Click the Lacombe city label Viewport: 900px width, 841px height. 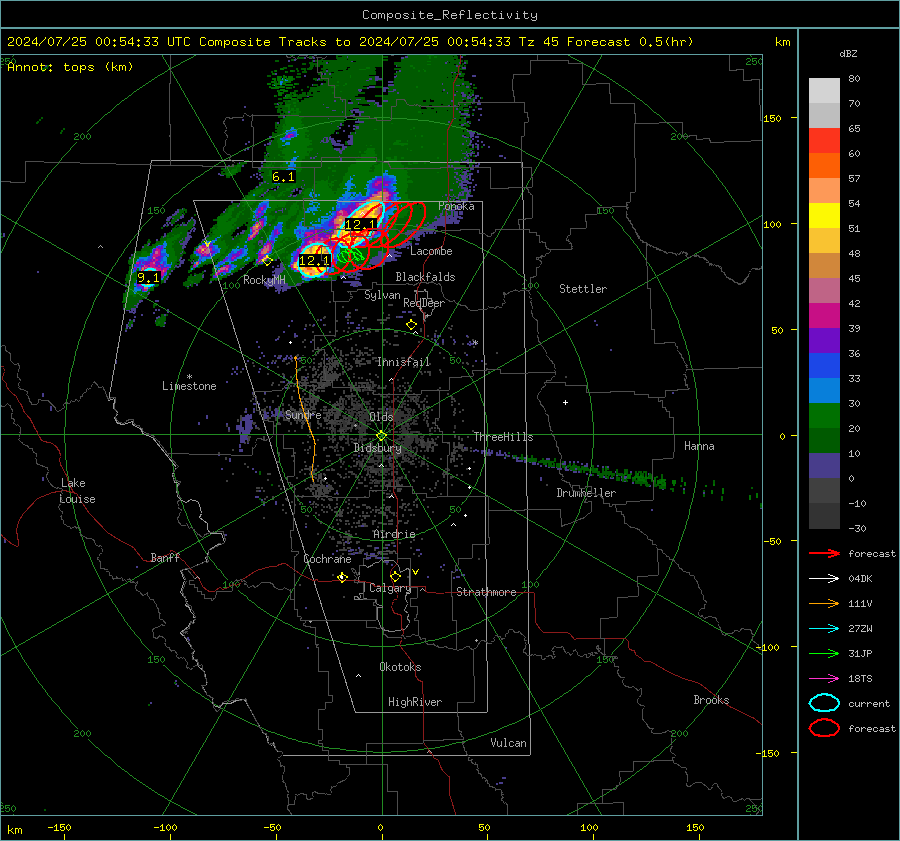[431, 251]
